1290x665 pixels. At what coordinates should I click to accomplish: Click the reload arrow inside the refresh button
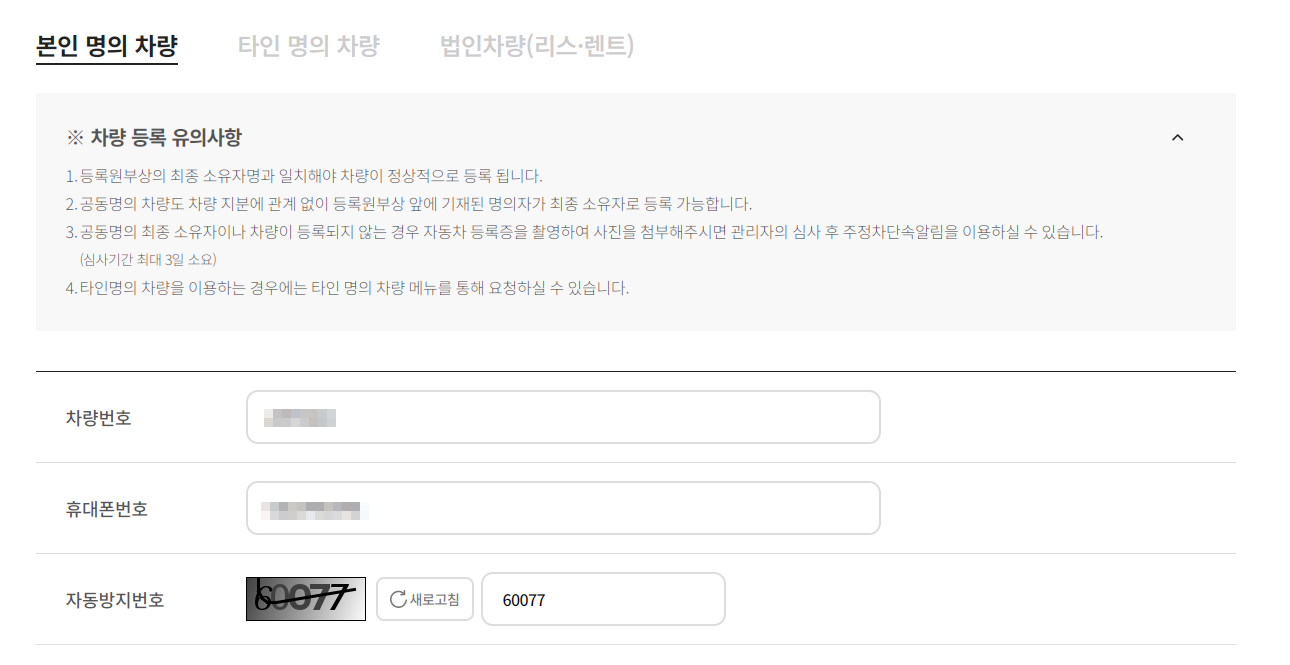[x=398, y=599]
